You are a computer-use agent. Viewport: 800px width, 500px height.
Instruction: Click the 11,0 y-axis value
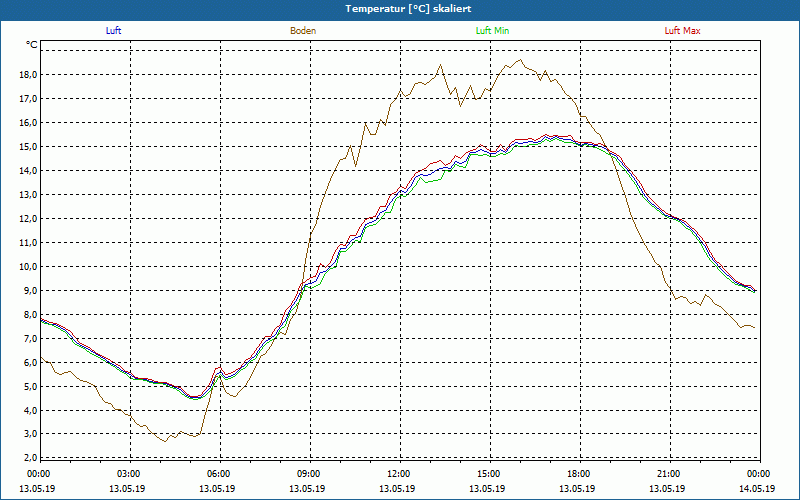click(29, 242)
